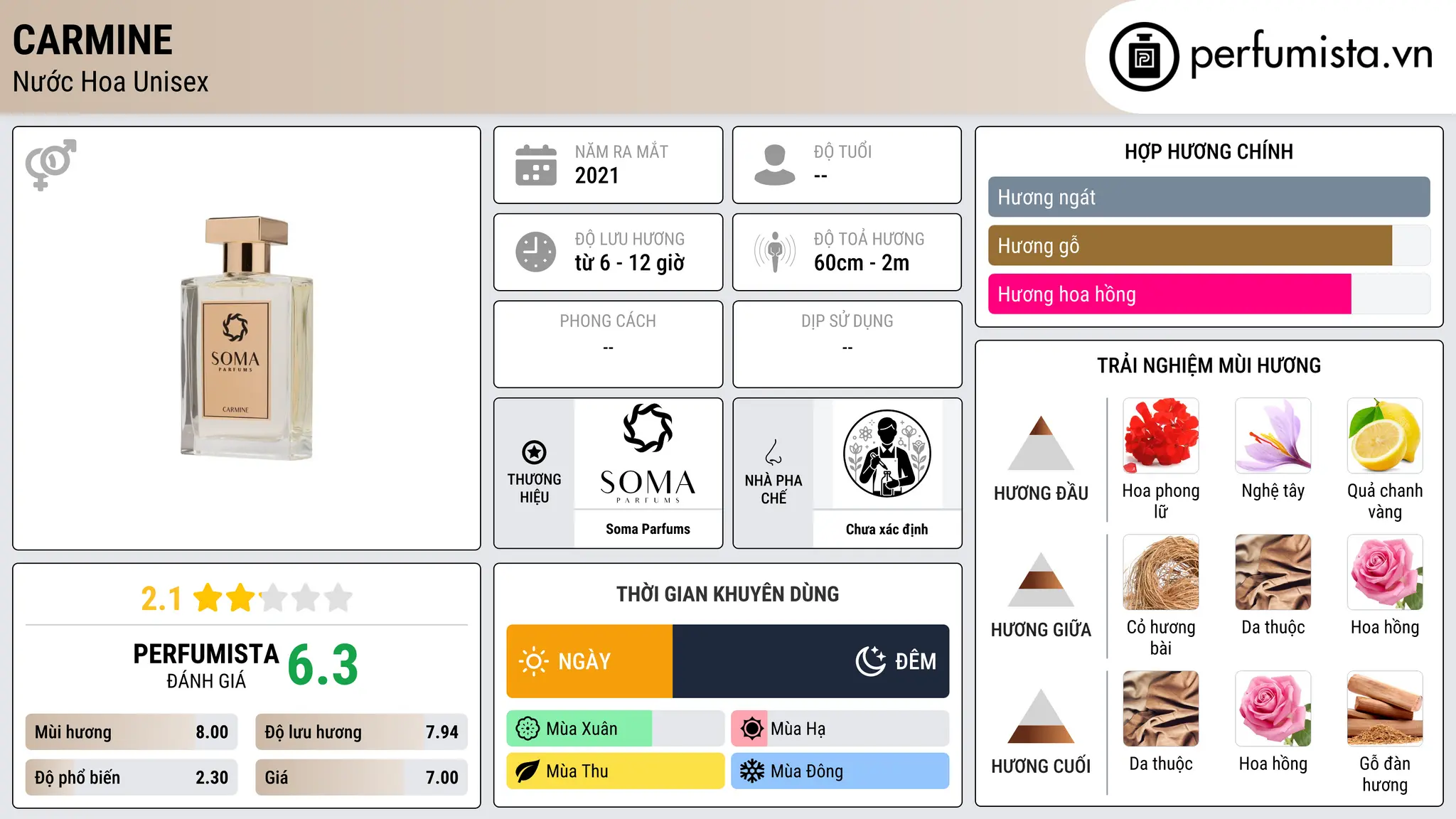The image size is (1456, 819).
Task: Click the clock icon beside Độ lưu hương
Action: point(536,252)
